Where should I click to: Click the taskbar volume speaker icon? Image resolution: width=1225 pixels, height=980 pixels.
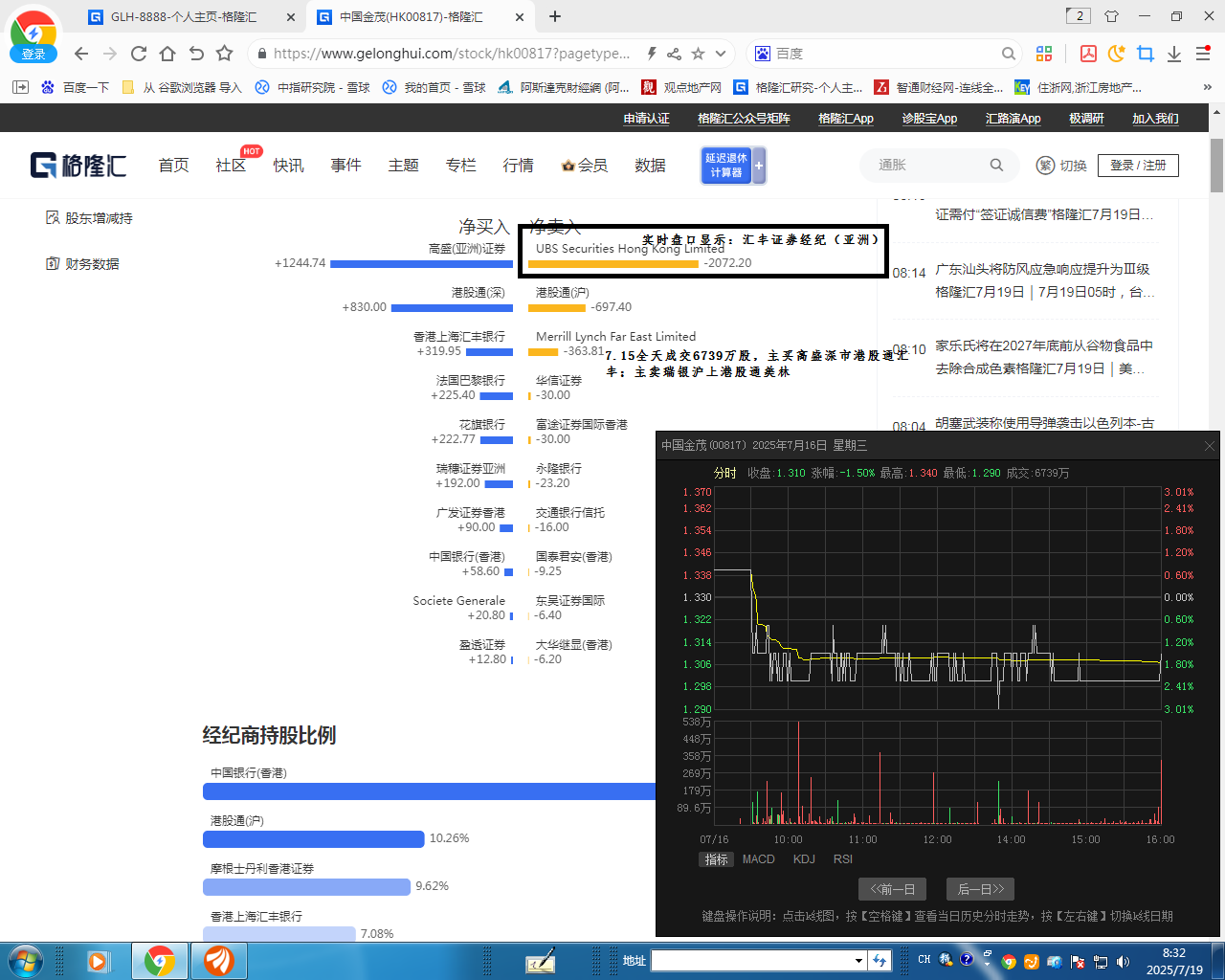1123,961
